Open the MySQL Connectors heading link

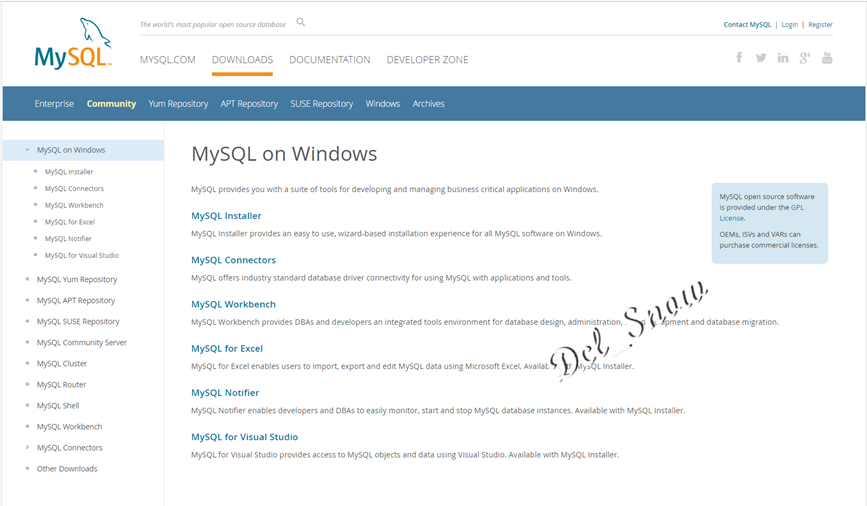[233, 260]
